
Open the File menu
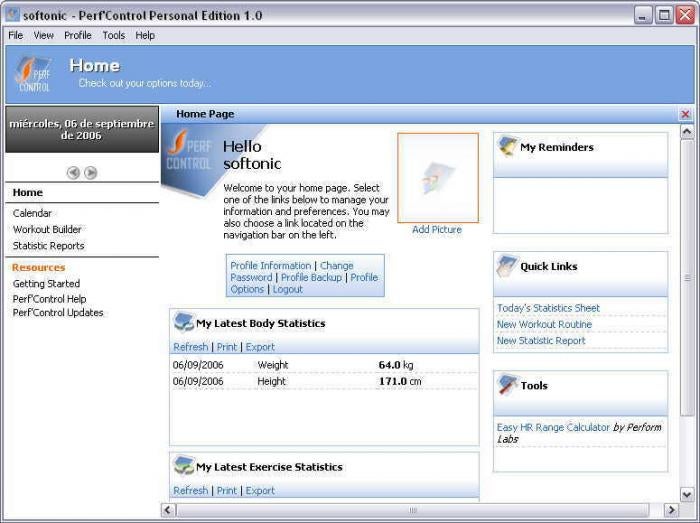[x=16, y=35]
